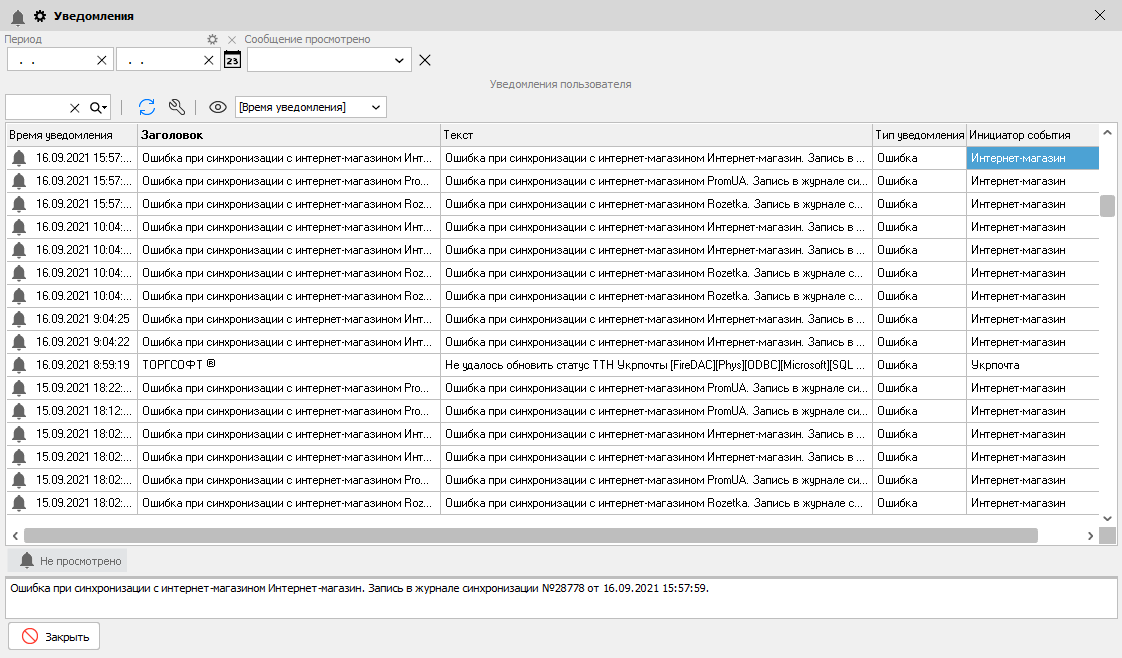Image resolution: width=1122 pixels, height=658 pixels.
Task: Click the refresh notifications icon
Action: [x=147, y=107]
